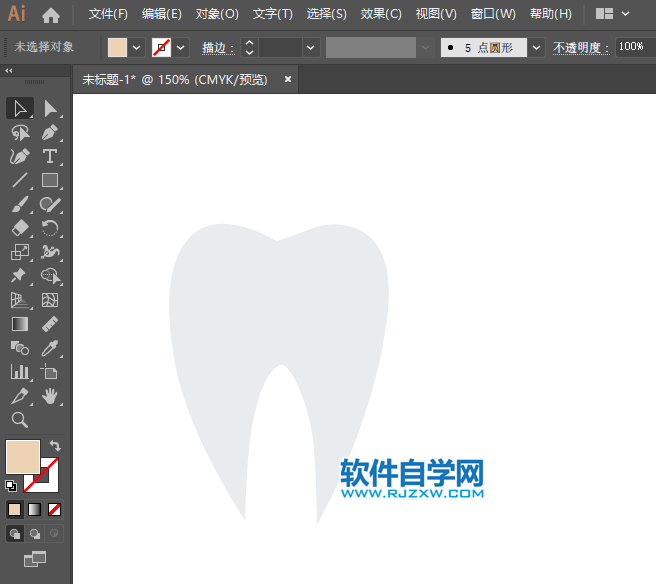
Task: Open the 效果(C) menu
Action: (381, 14)
